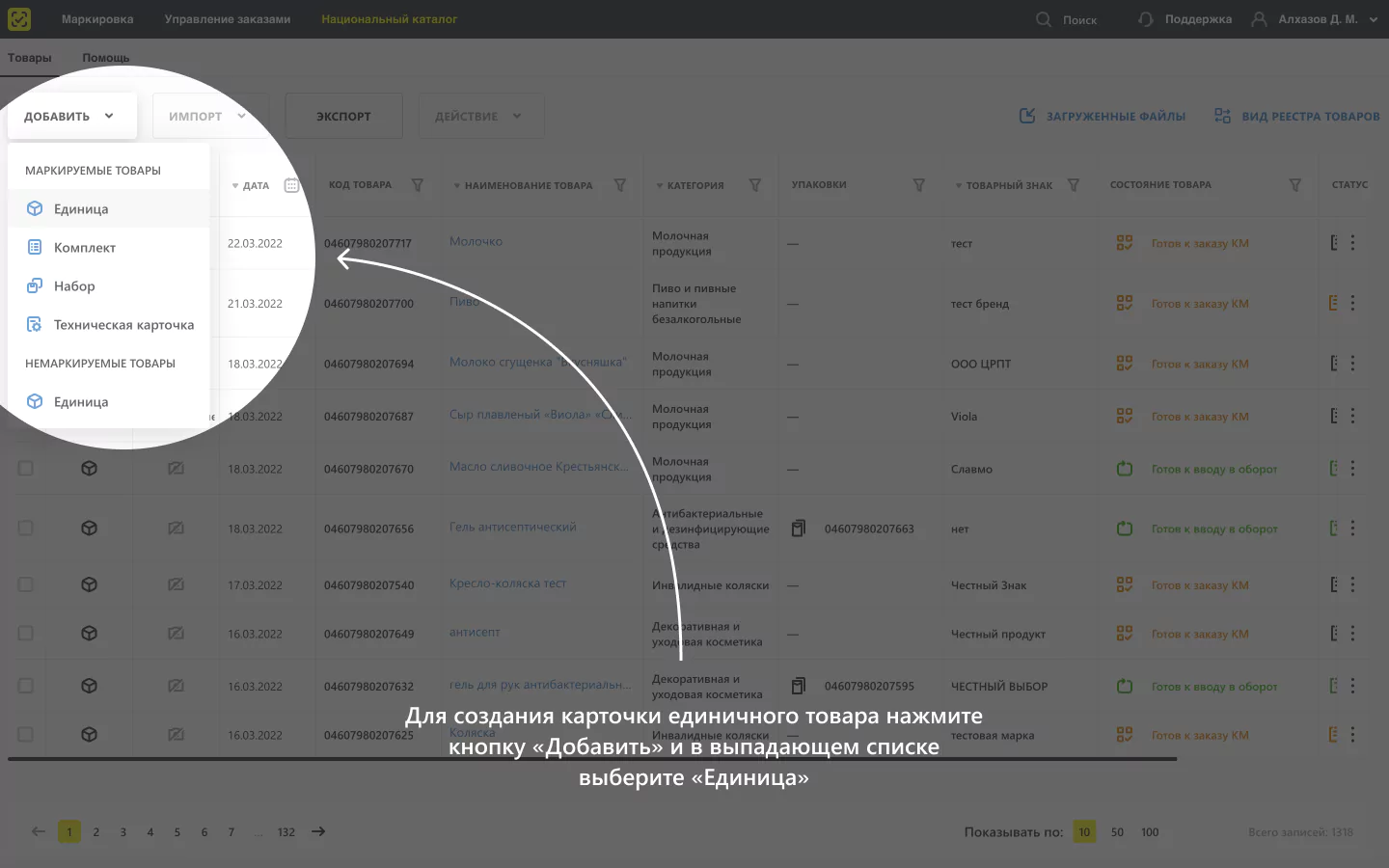The image size is (1389, 868).
Task: Click the user profile avatar icon
Action: coord(1260,19)
